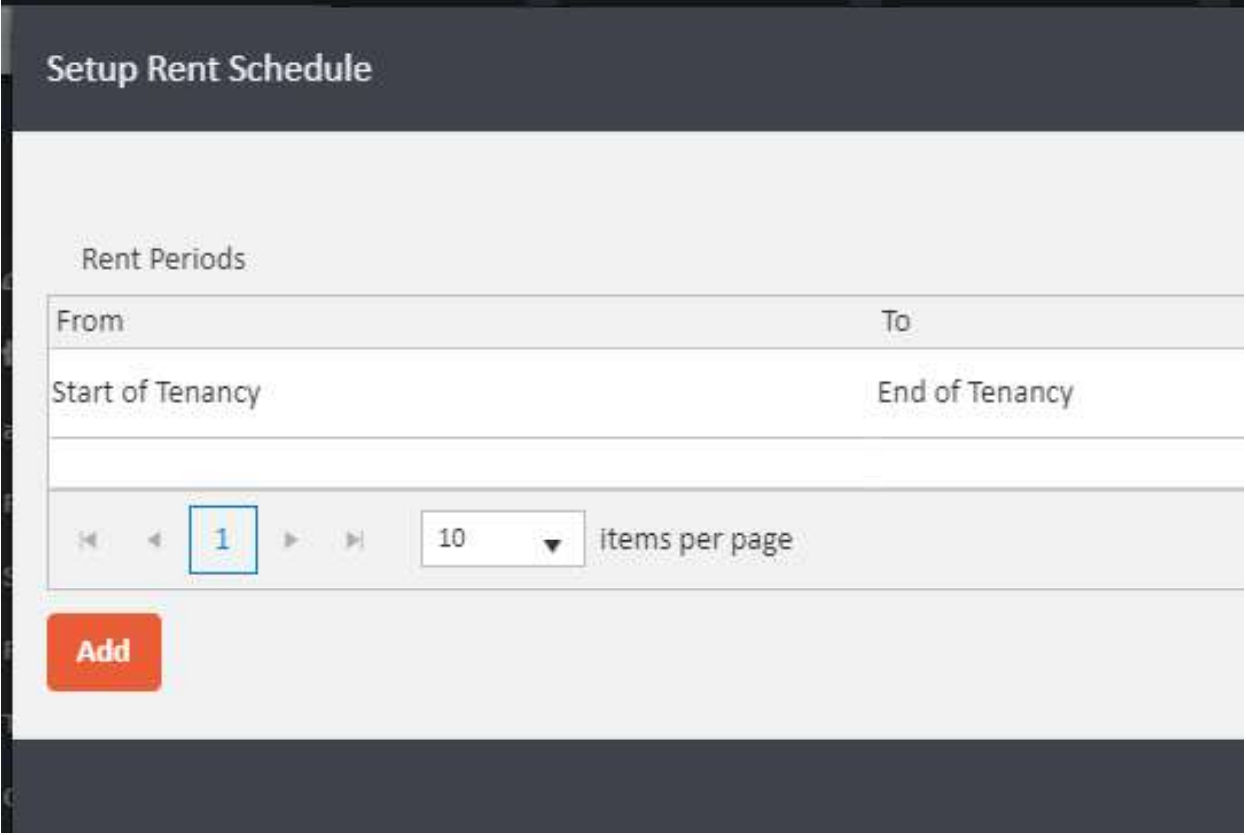Sort by the From column header
1246x835 pixels.
click(x=90, y=322)
